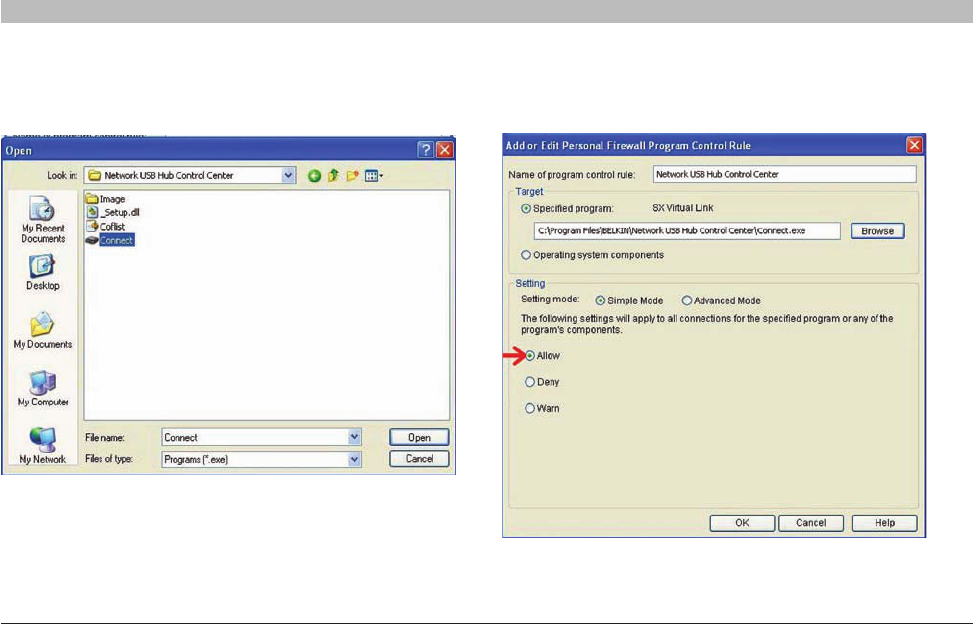Click Cancel in the Open dialog

[419, 458]
